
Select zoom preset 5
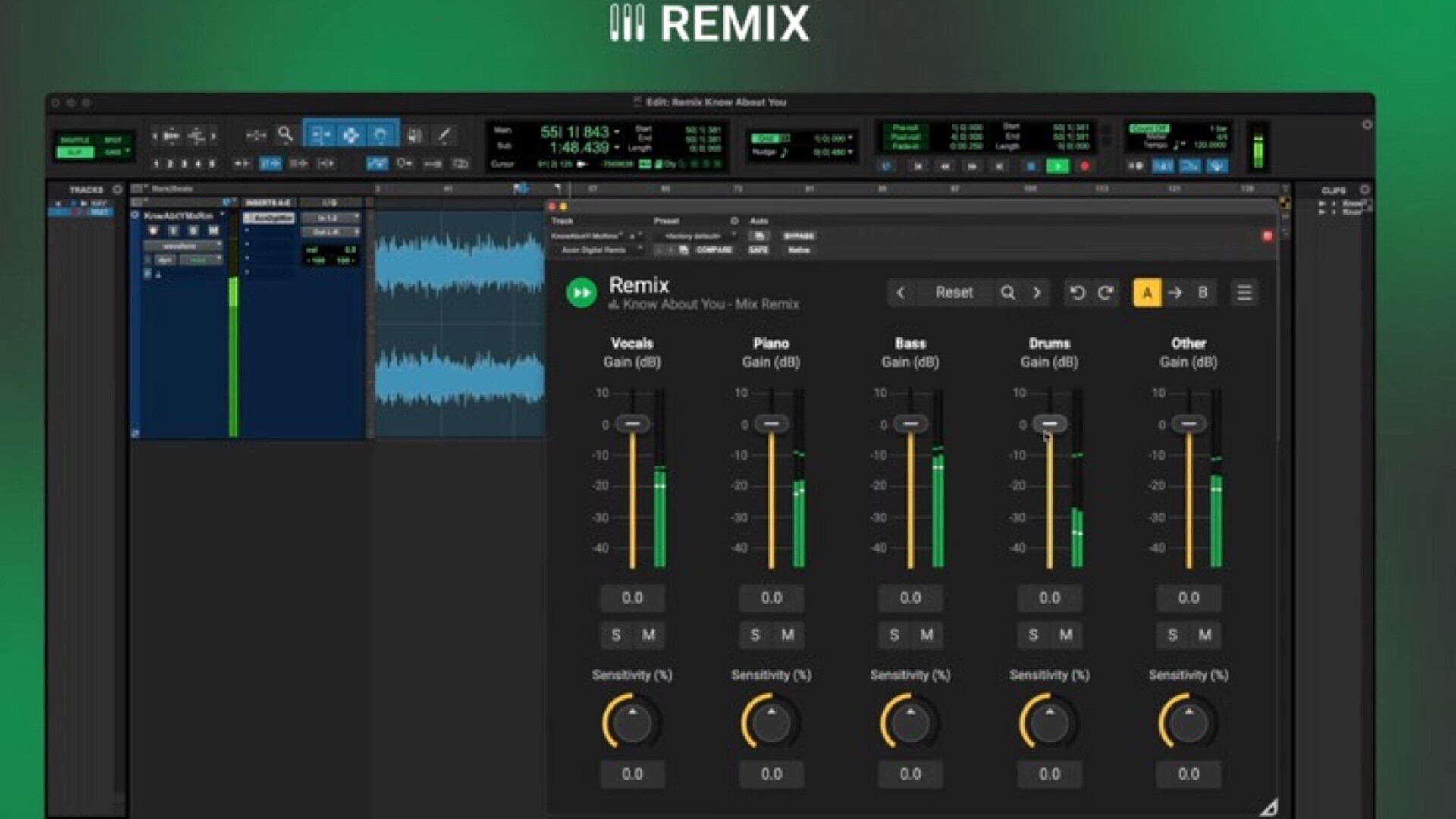tap(212, 163)
